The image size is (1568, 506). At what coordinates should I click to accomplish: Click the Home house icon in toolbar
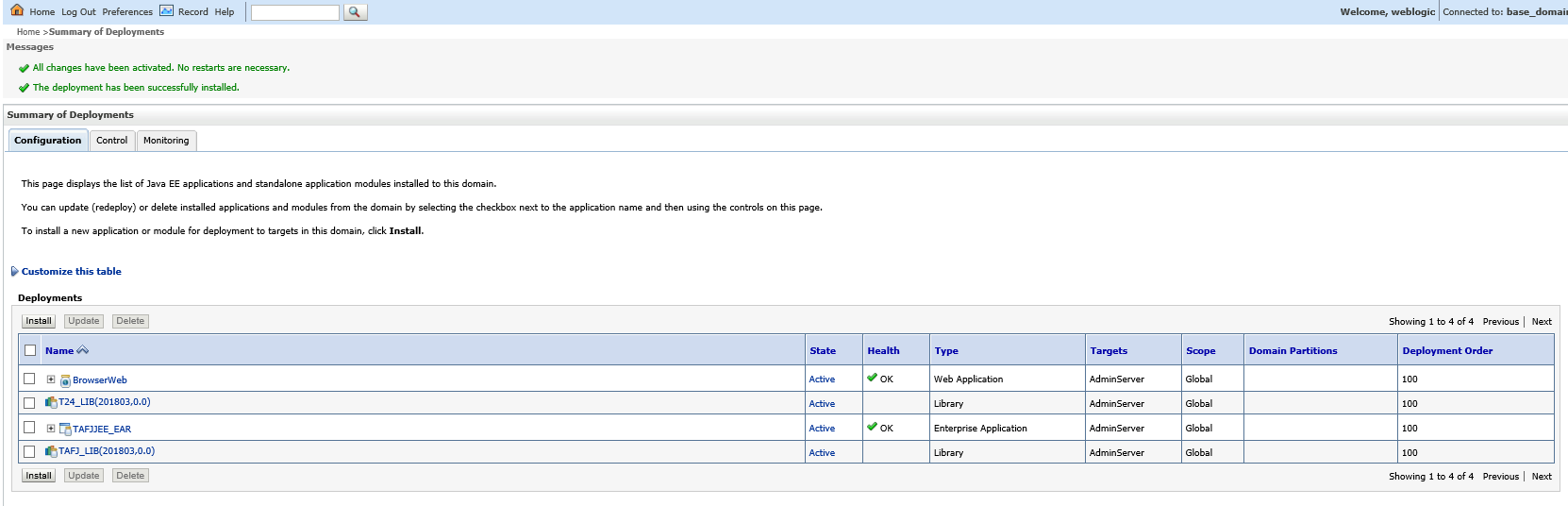[17, 10]
